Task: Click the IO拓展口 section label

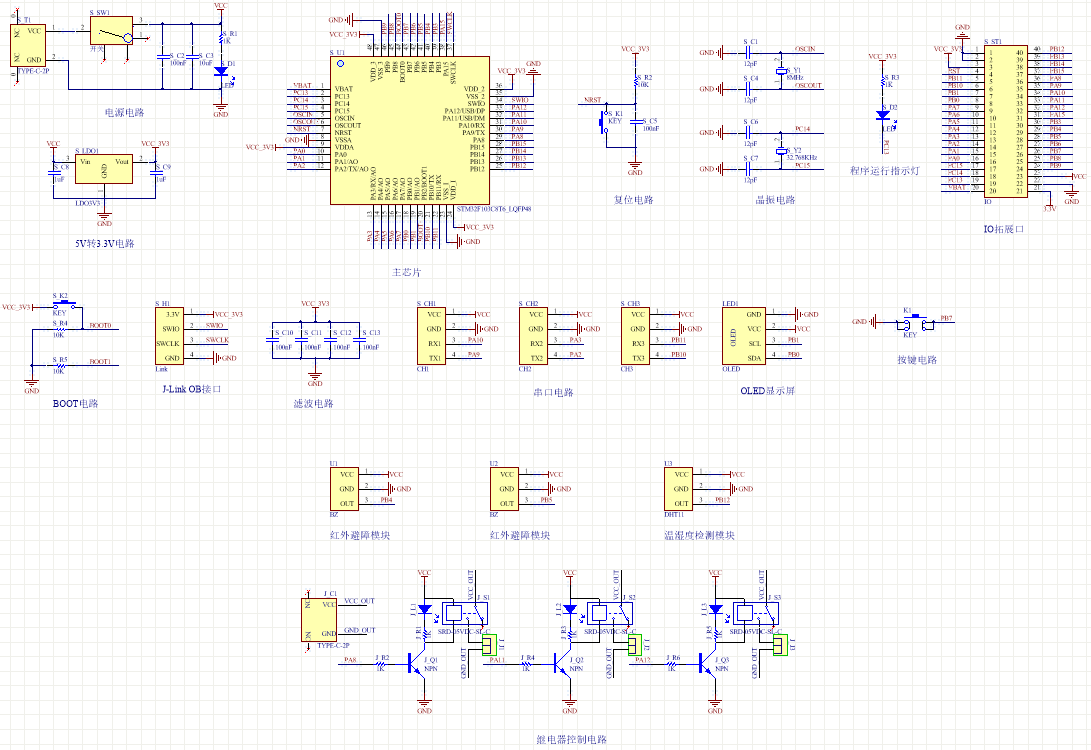Action: click(1003, 229)
